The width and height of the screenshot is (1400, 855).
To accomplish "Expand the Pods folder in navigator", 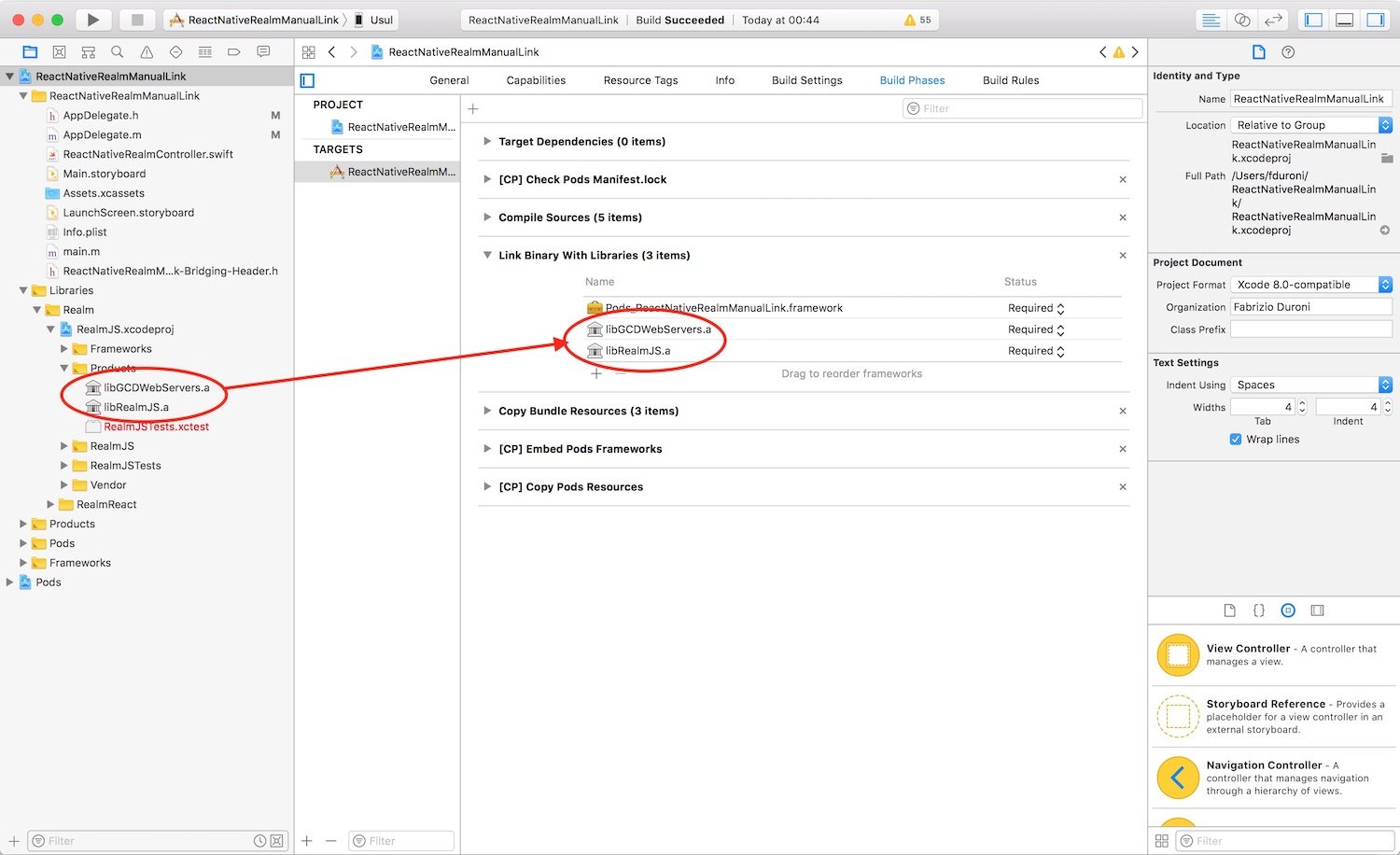I will (x=23, y=543).
